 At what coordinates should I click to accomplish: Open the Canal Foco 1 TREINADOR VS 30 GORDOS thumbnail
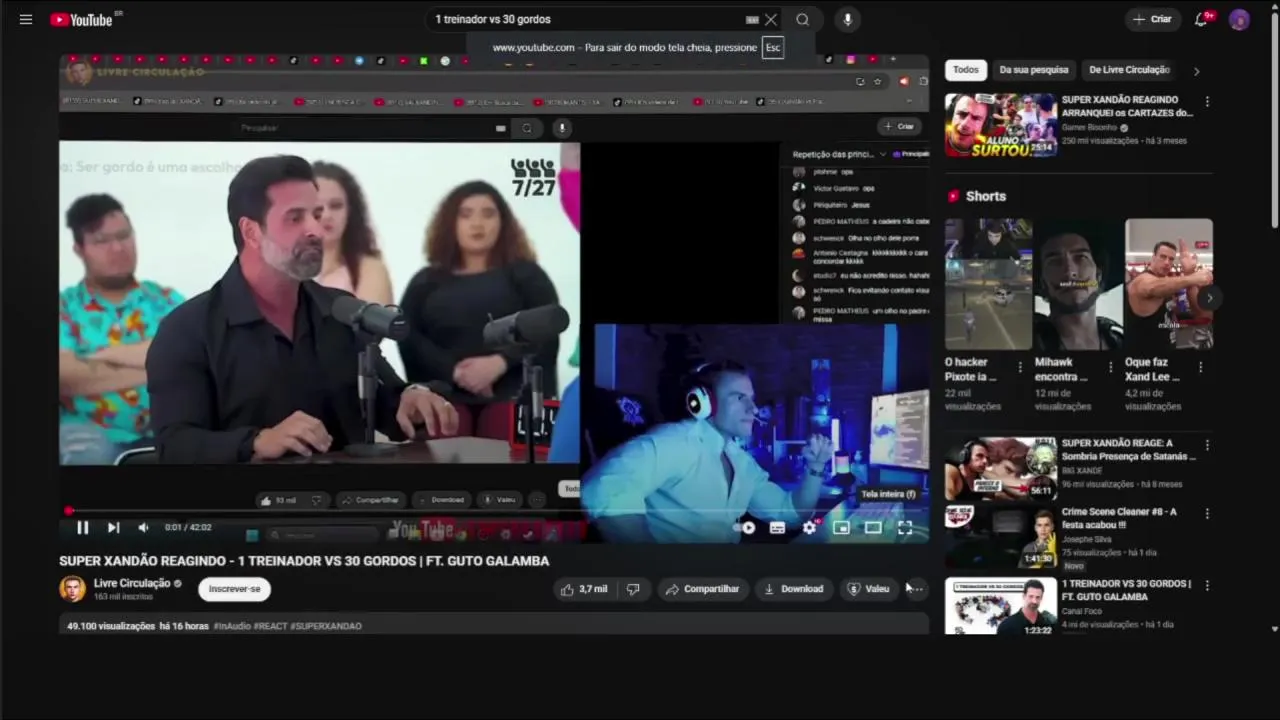pyautogui.click(x=1000, y=606)
